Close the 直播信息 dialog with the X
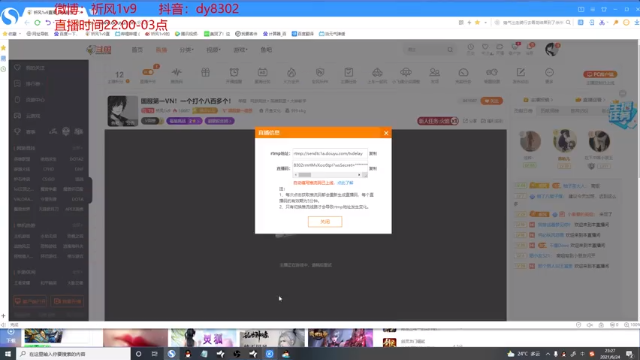Image resolution: width=640 pixels, height=360 pixels. [x=386, y=133]
